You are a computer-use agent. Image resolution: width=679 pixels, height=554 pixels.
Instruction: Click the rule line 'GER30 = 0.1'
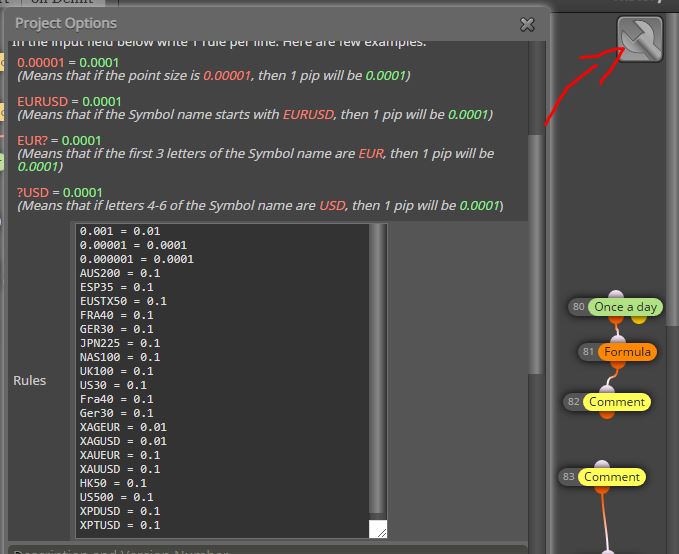(x=116, y=329)
